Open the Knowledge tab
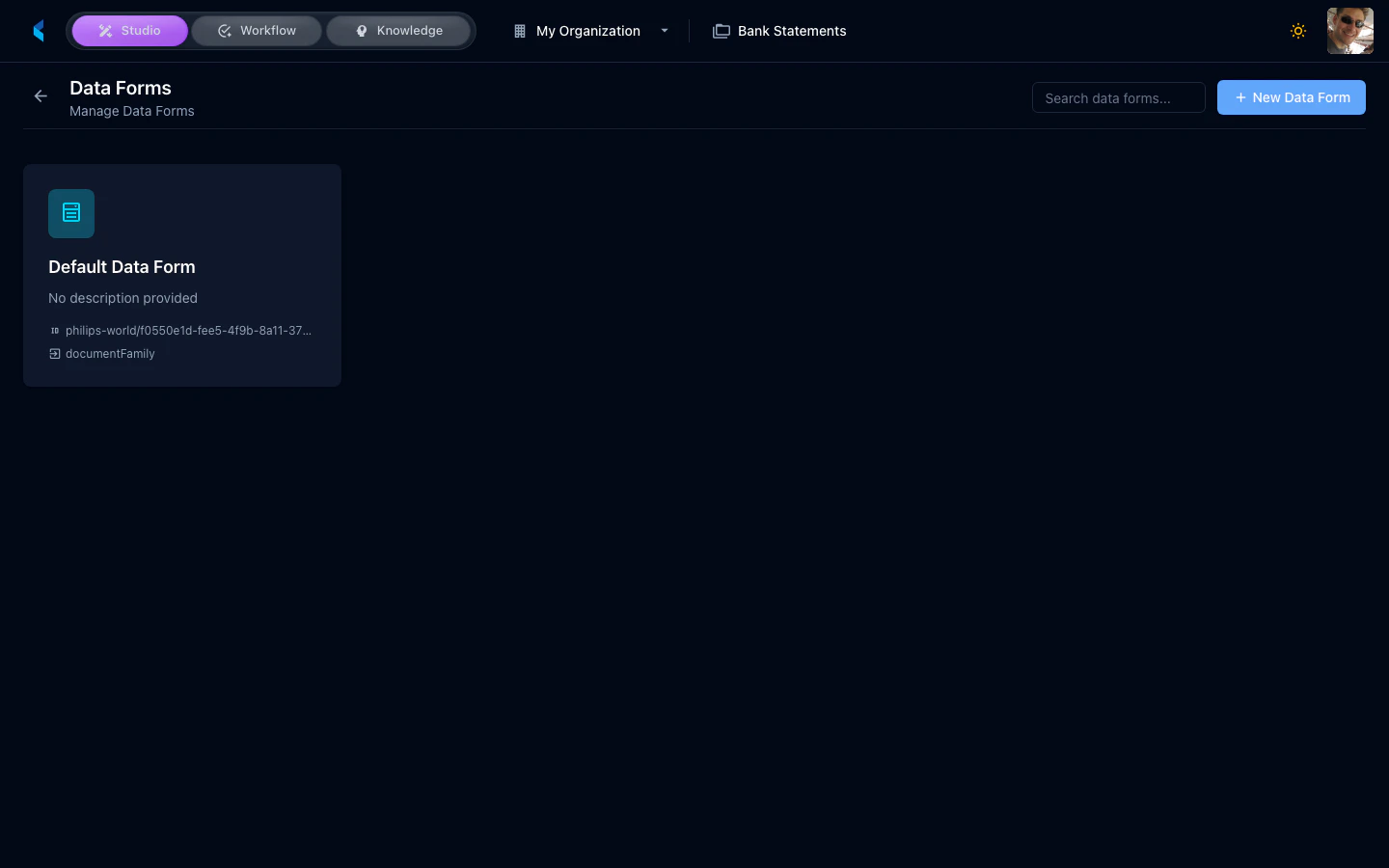The width and height of the screenshot is (1389, 868). (398, 31)
